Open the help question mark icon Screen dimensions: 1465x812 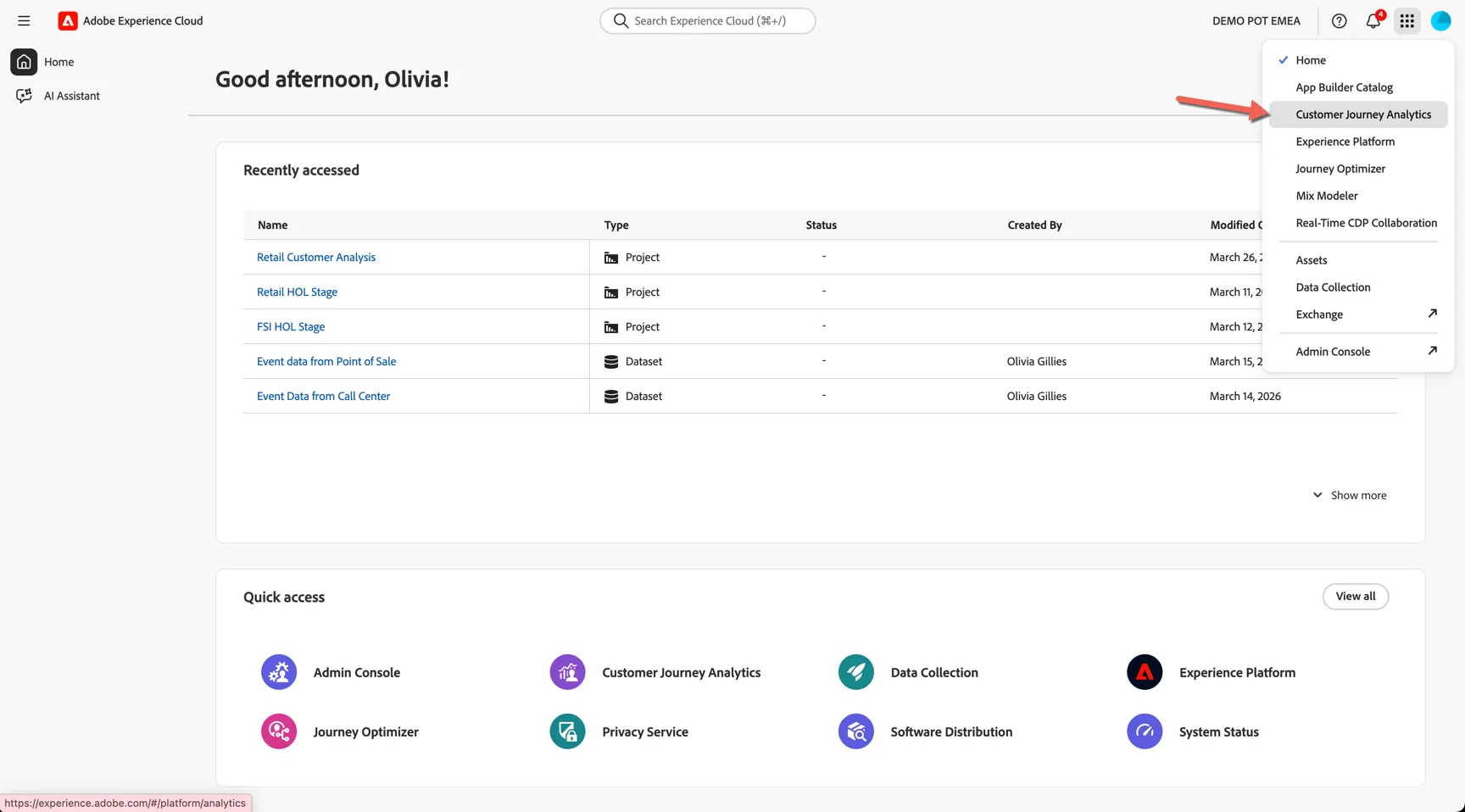click(1340, 21)
